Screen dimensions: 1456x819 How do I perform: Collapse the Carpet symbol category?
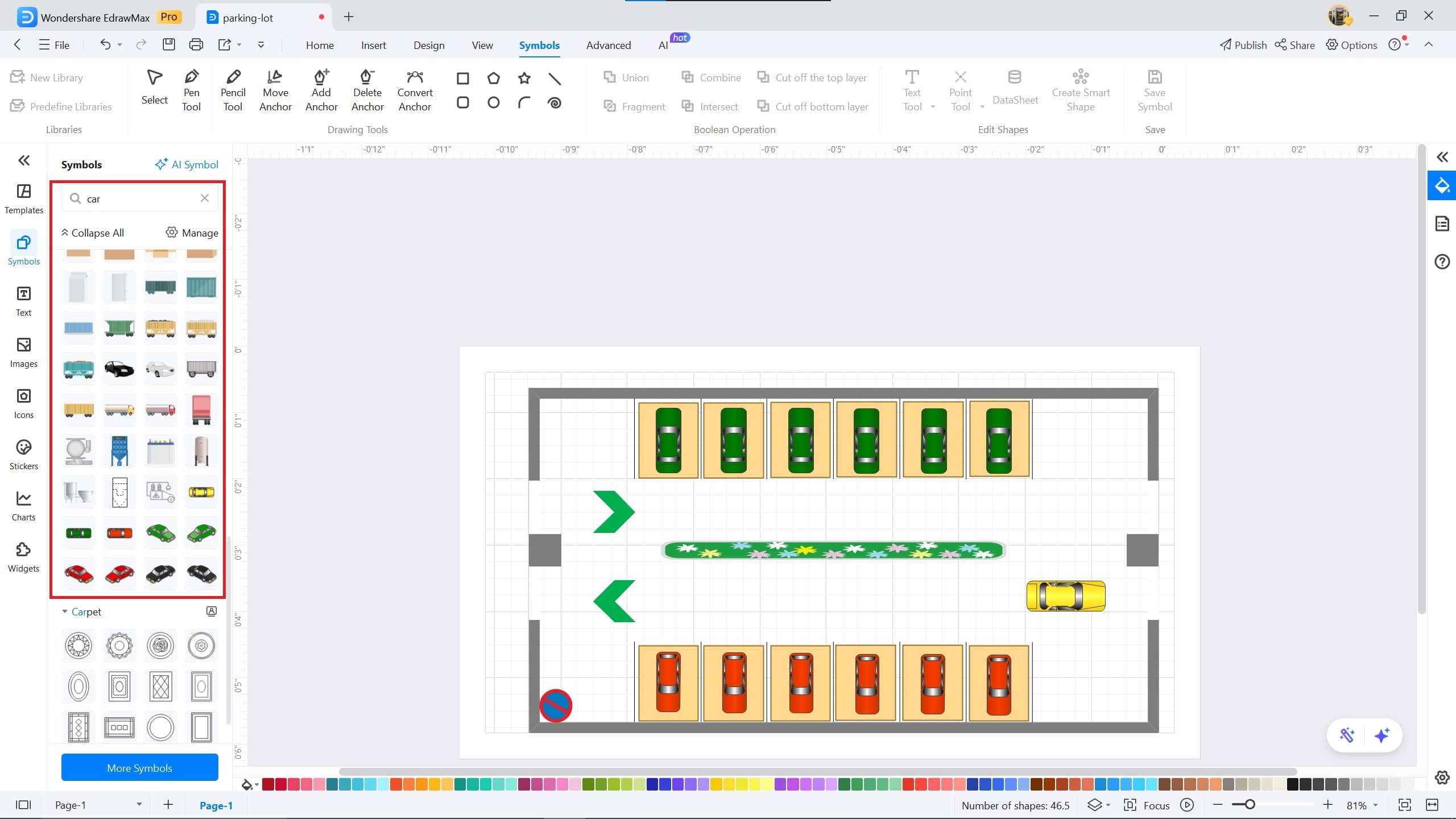[x=65, y=612]
